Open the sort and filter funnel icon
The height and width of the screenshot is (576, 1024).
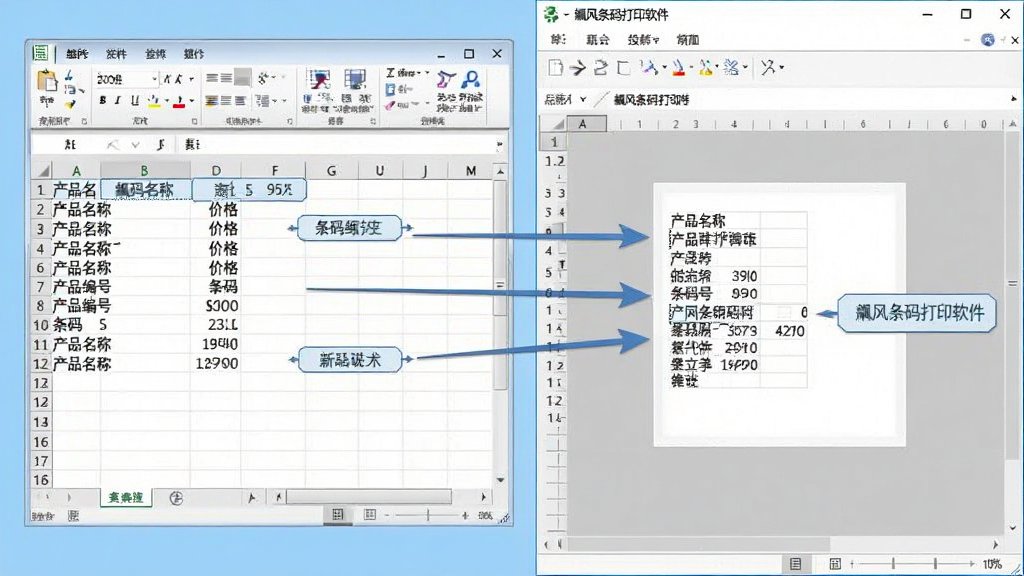click(447, 80)
